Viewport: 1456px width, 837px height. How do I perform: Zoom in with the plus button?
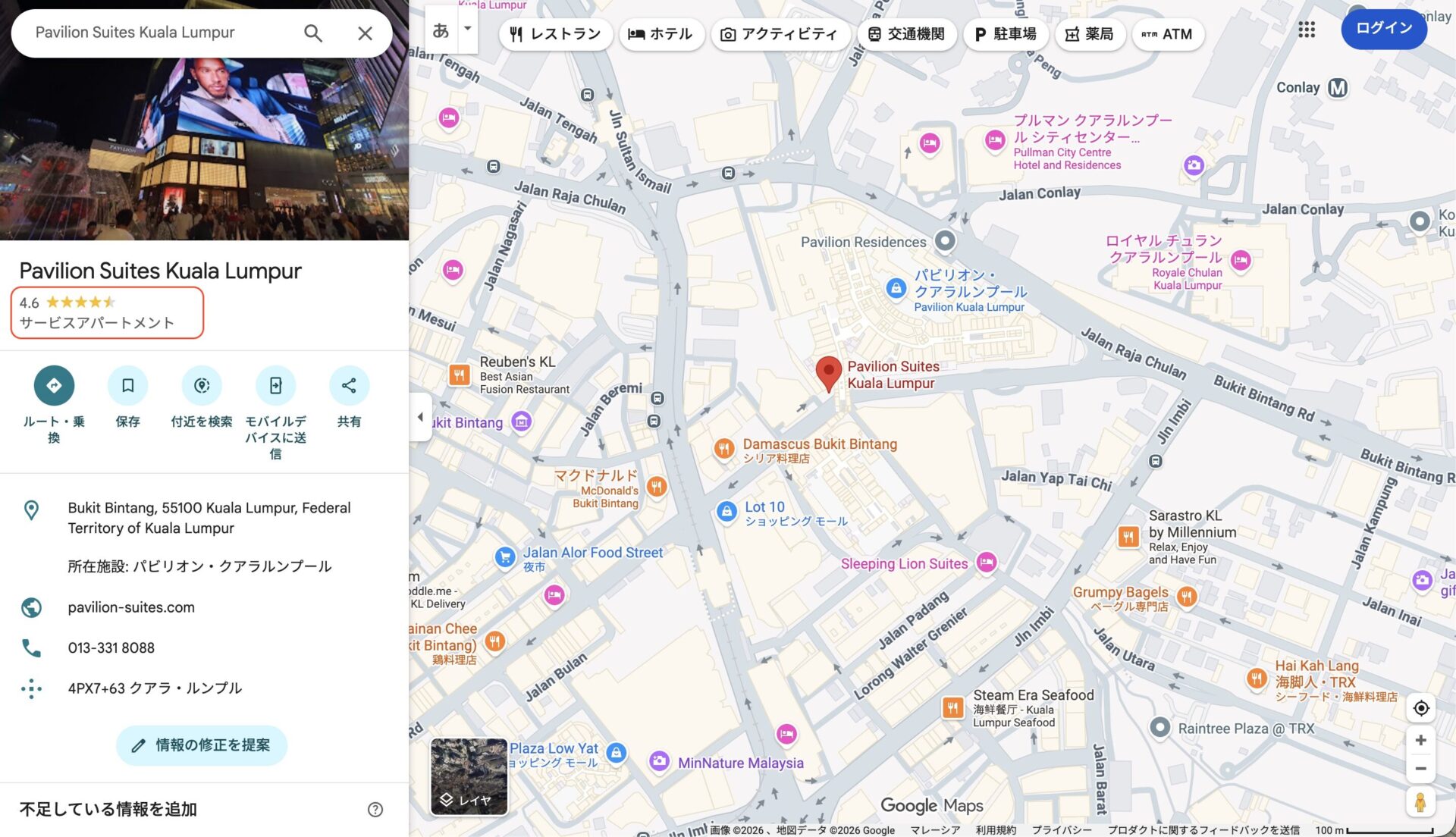point(1420,740)
